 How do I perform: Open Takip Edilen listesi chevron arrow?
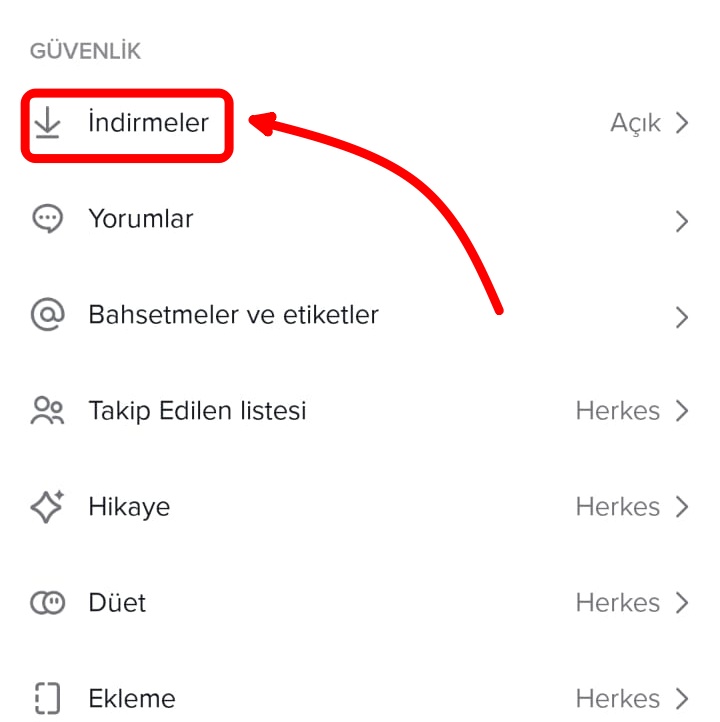point(682,411)
